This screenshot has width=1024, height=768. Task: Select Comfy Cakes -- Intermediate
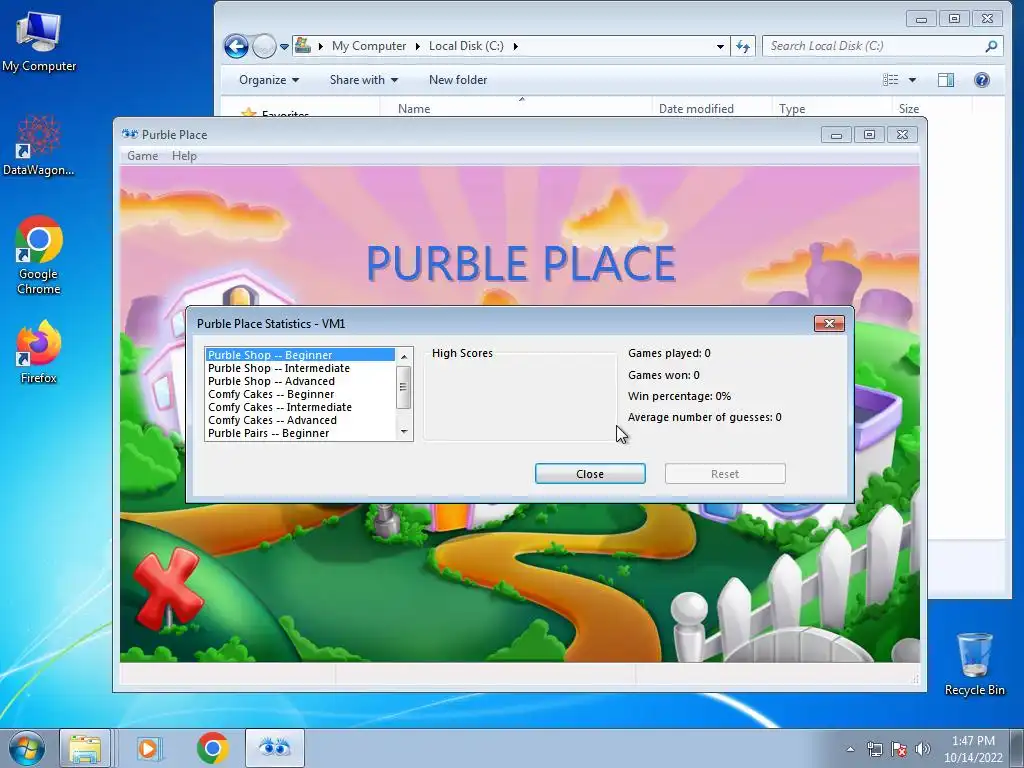(300, 407)
